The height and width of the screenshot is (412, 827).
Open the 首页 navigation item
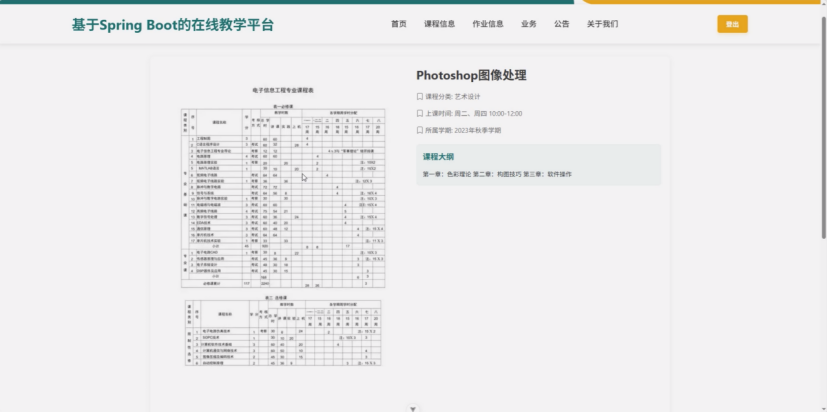[399, 24]
